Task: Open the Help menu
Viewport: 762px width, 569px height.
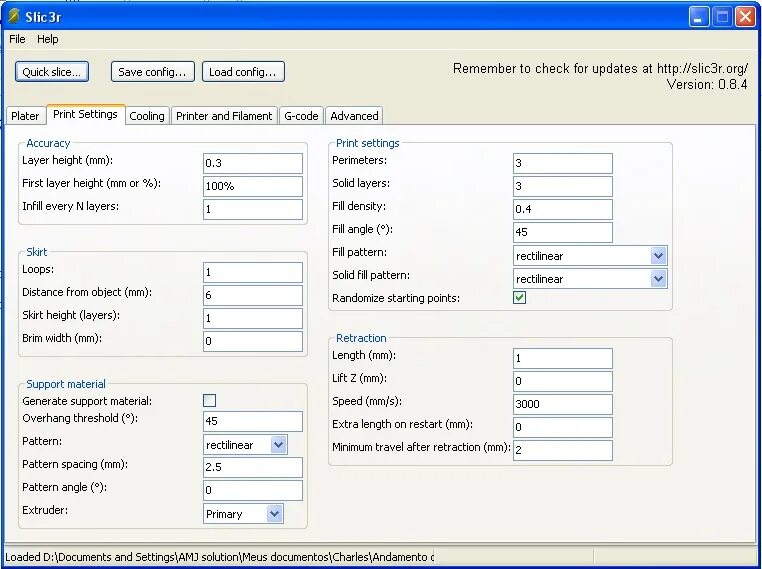Action: tap(48, 39)
